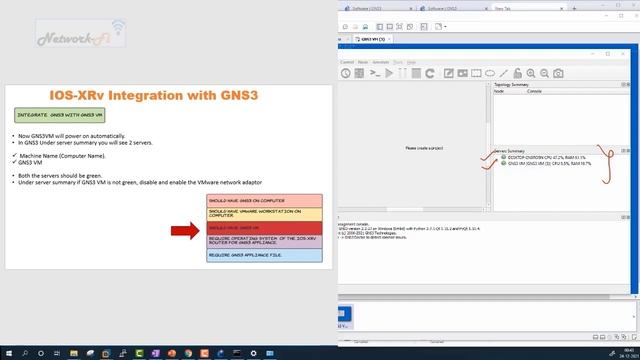Click the VMware manage snapshots toolbar icon
The height and width of the screenshot is (360, 640).
pyautogui.click(x=365, y=27)
